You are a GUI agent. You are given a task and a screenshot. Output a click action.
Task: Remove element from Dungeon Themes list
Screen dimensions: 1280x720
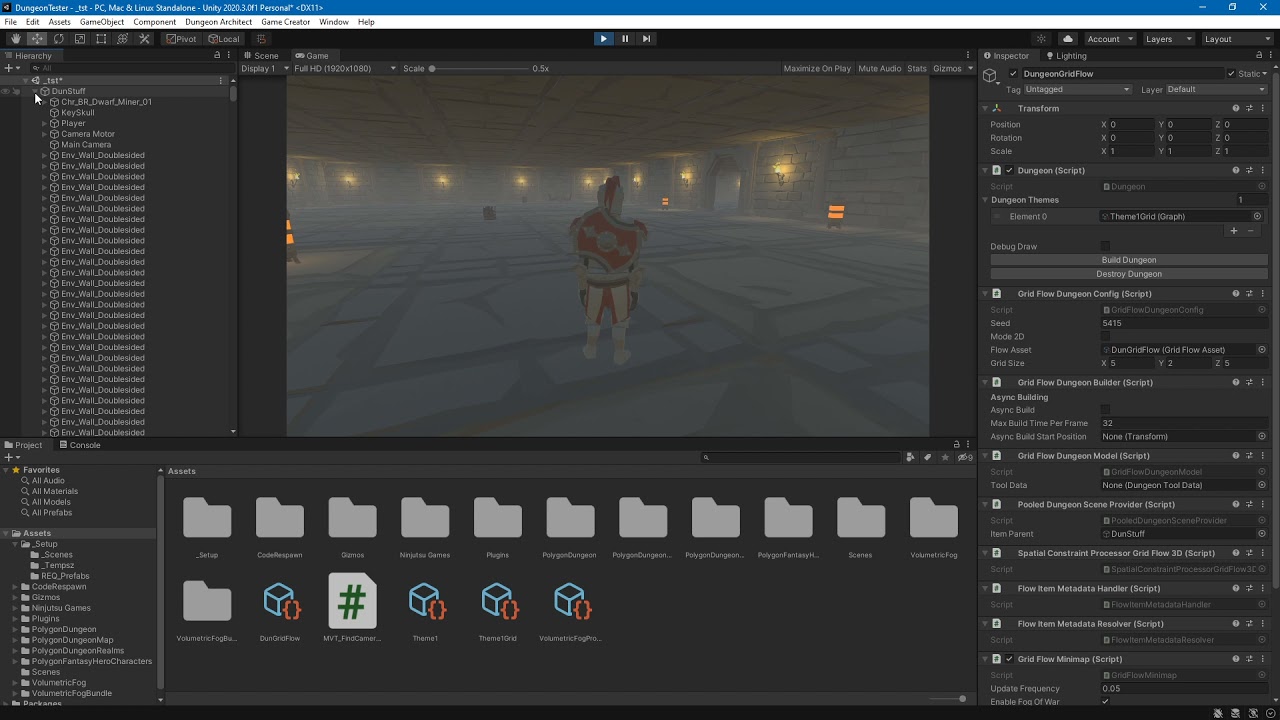(x=1250, y=231)
